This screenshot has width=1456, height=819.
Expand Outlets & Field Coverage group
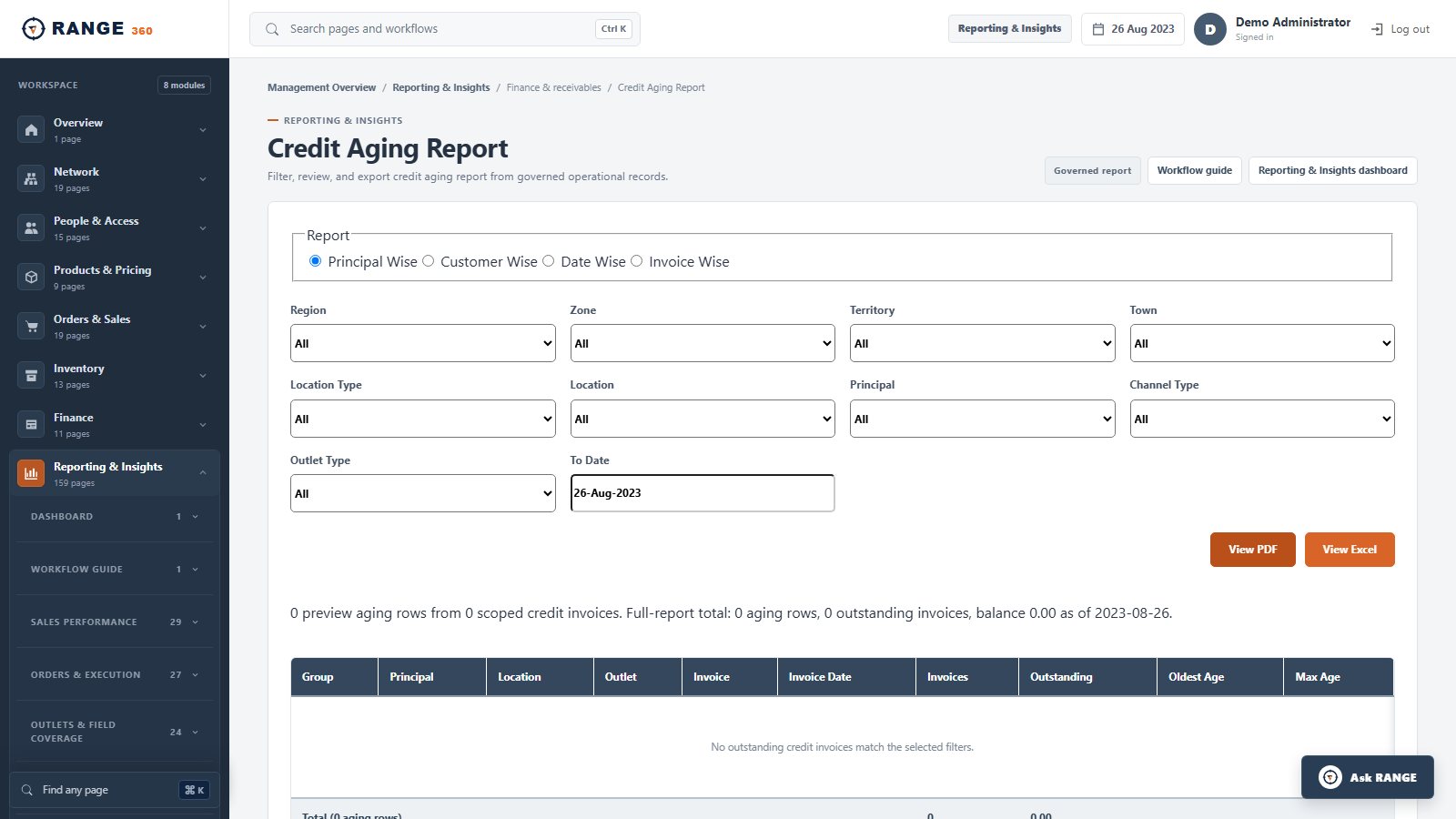115,732
